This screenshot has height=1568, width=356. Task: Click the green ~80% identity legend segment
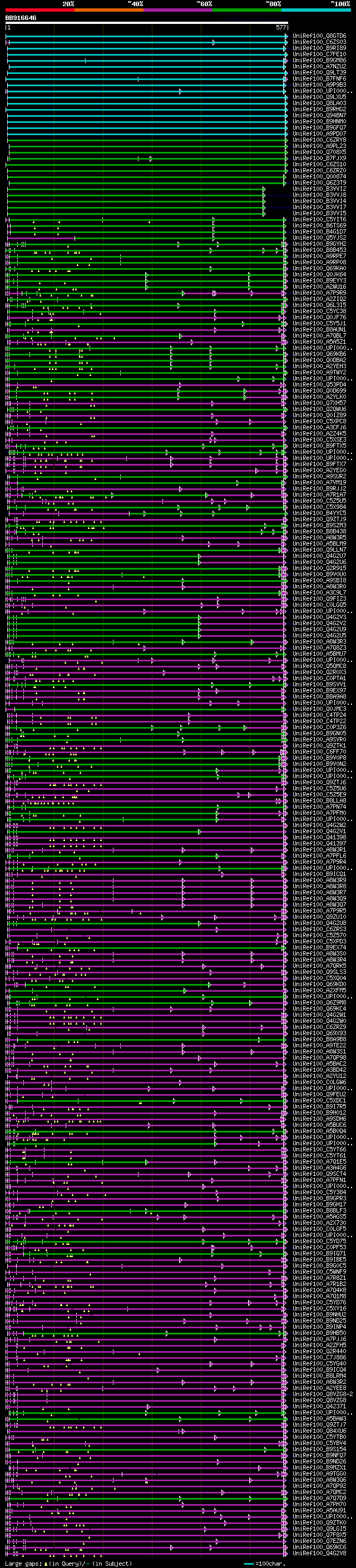(246, 10)
